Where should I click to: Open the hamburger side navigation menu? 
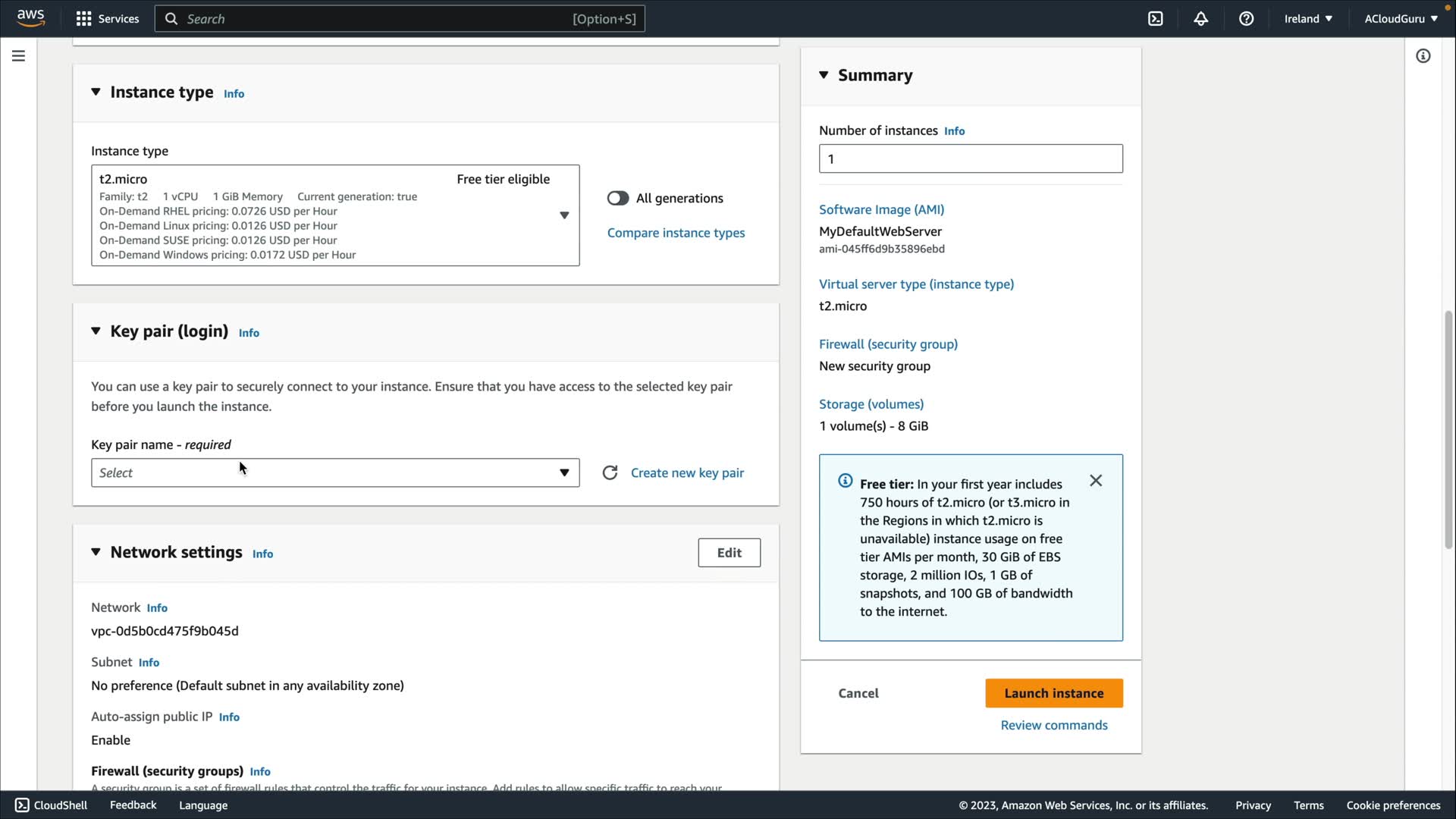[18, 56]
